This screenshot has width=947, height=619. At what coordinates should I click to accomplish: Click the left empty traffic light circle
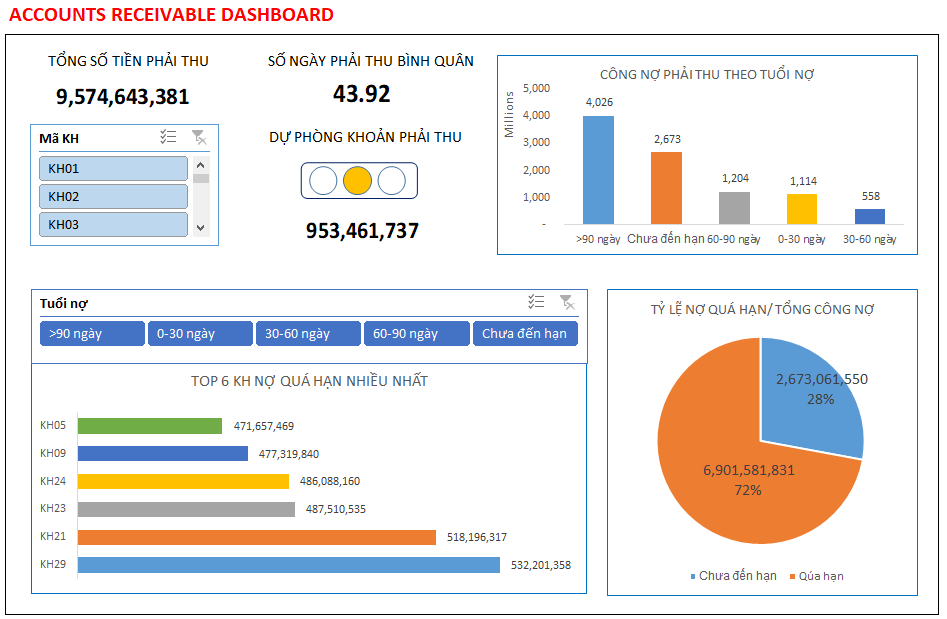click(x=323, y=181)
